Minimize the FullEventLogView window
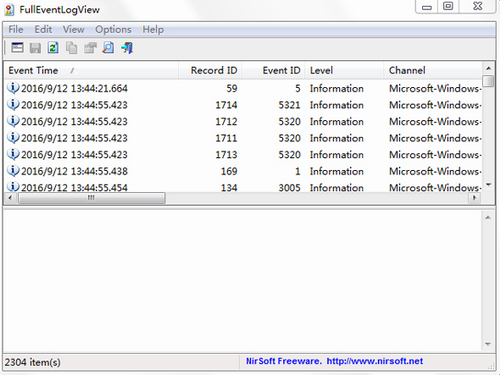The image size is (500, 375). coord(427,6)
